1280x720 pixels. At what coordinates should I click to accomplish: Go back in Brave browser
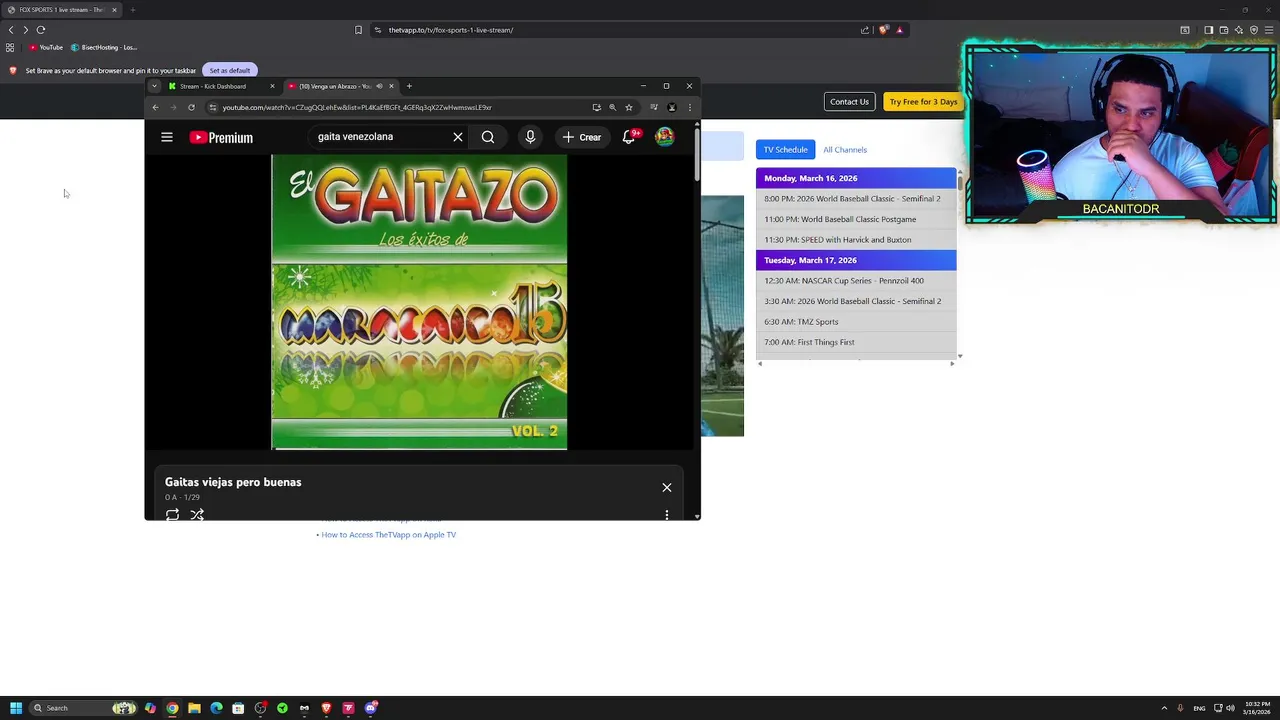(x=11, y=30)
